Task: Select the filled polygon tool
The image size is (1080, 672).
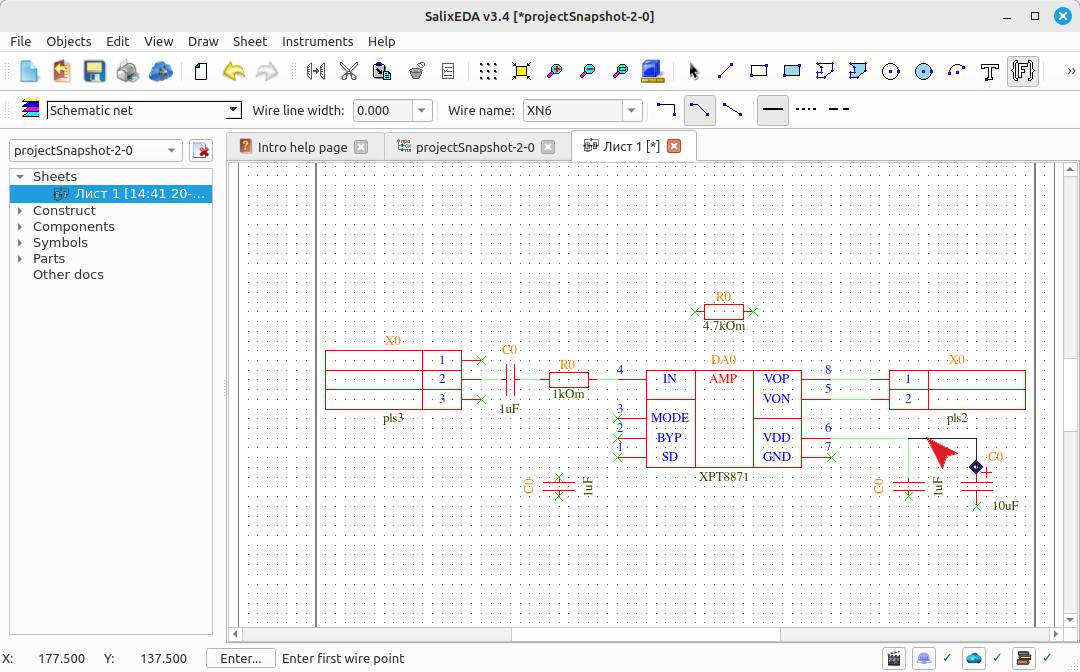Action: pos(858,71)
